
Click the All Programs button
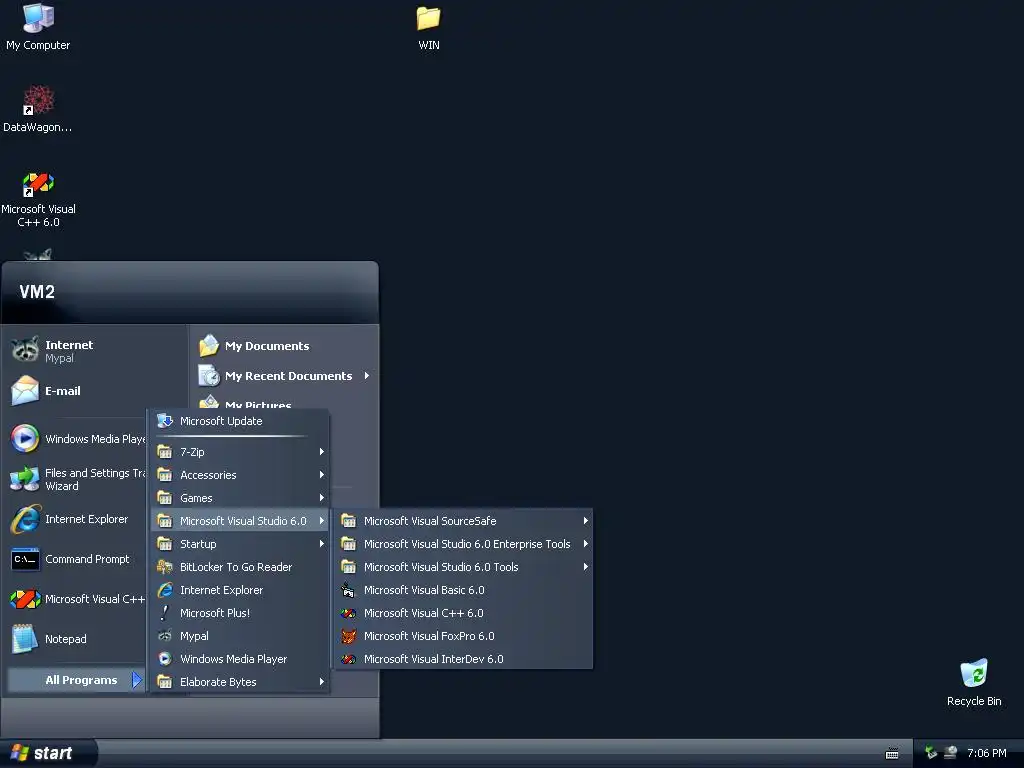click(x=76, y=680)
